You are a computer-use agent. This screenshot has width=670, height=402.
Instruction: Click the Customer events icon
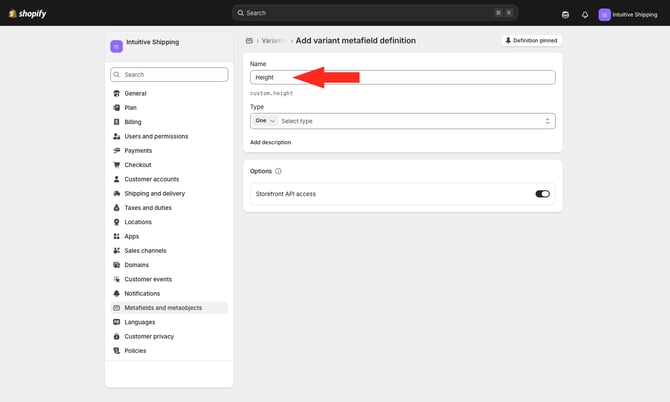(116, 279)
